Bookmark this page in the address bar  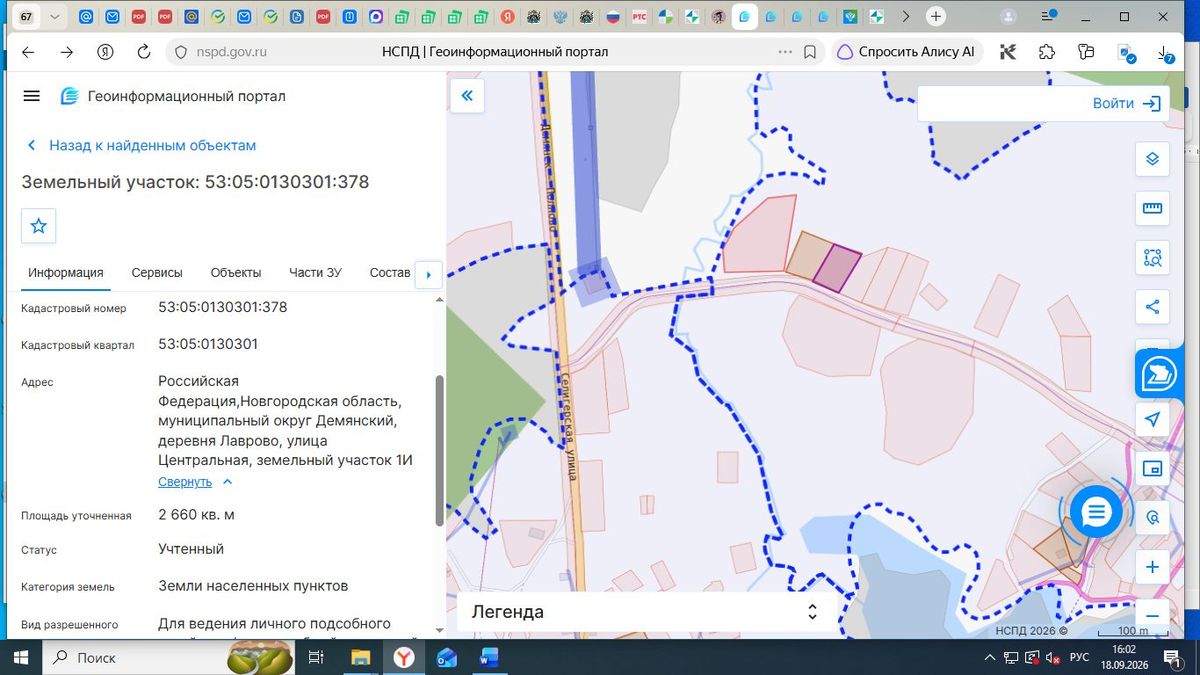click(810, 52)
